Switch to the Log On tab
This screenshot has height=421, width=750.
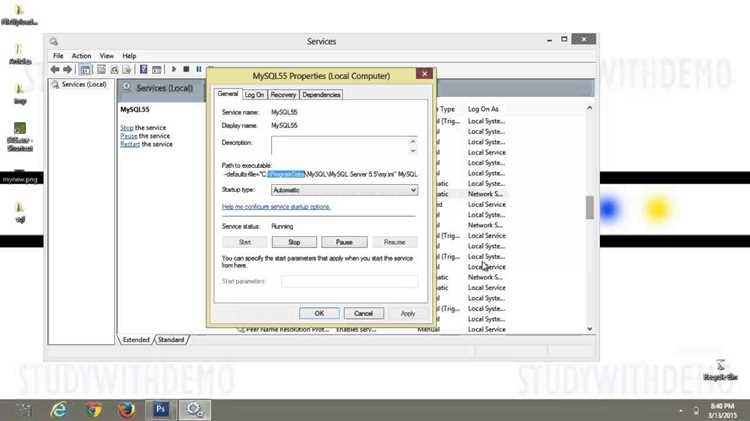click(254, 95)
